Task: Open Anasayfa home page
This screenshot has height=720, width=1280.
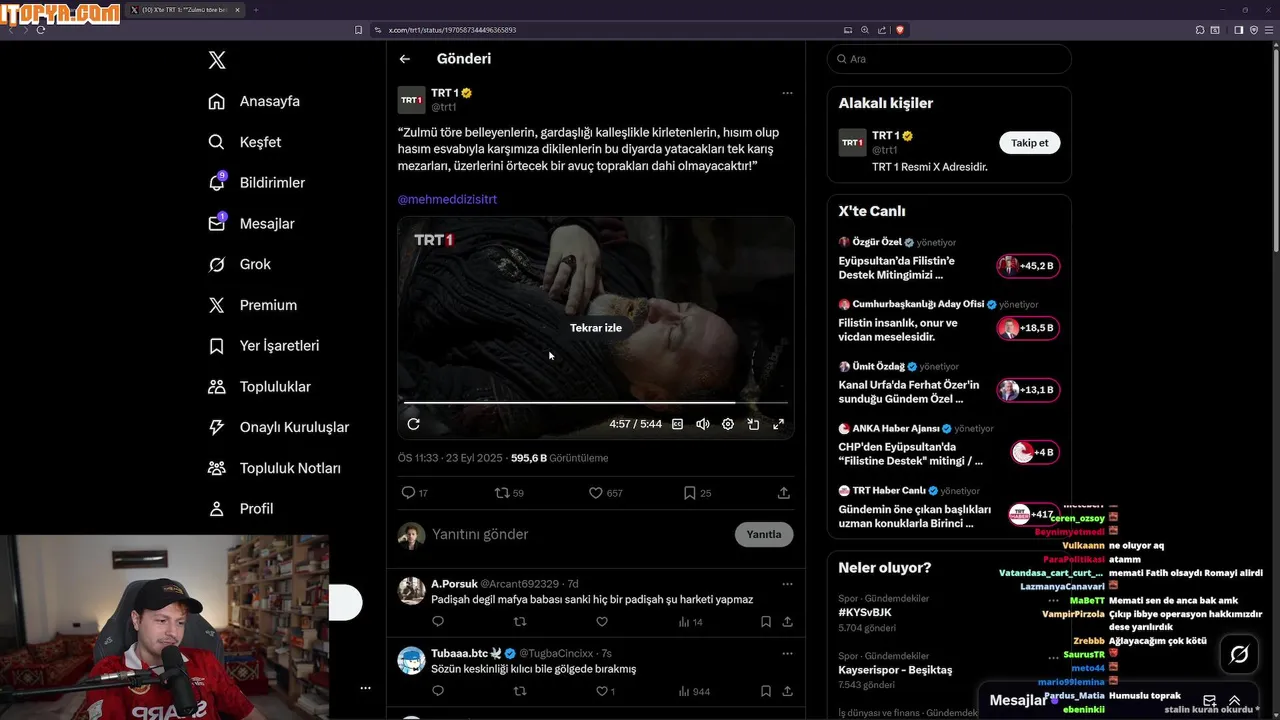Action: pyautogui.click(x=254, y=101)
